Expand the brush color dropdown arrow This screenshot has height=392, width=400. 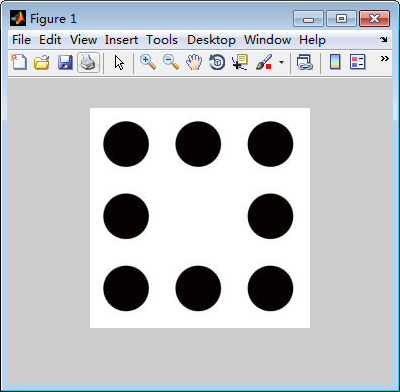click(x=281, y=62)
